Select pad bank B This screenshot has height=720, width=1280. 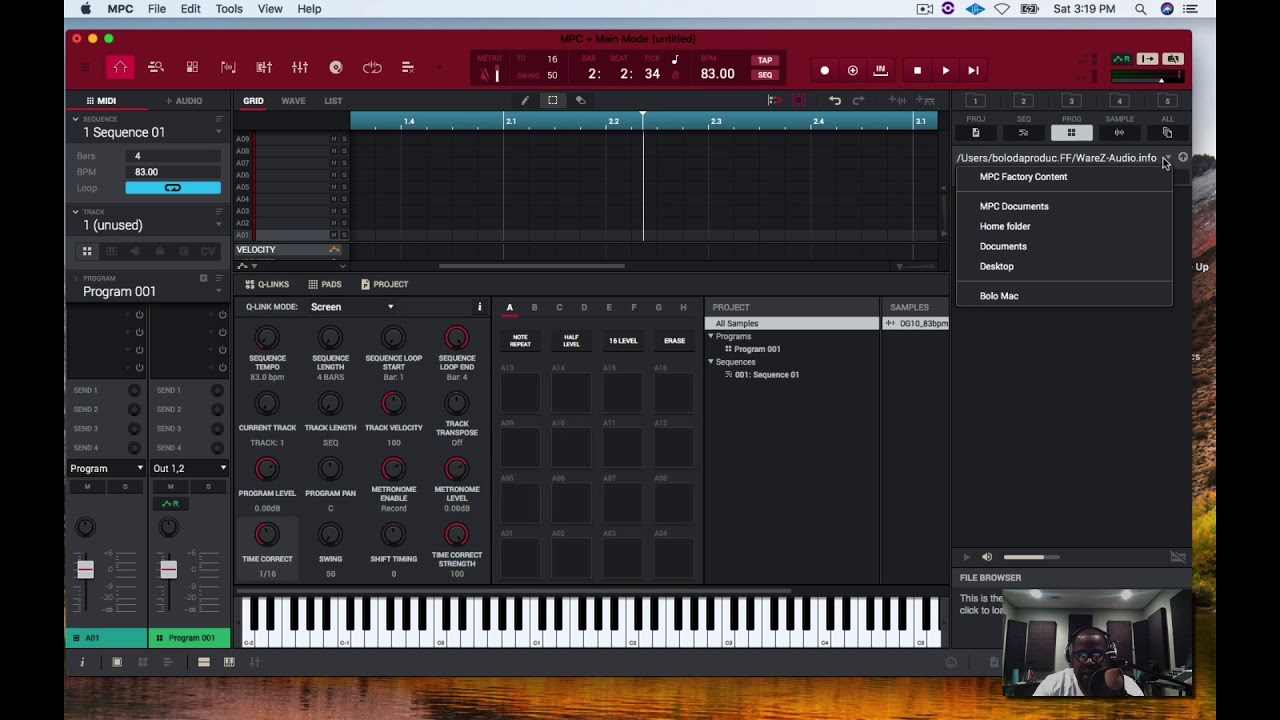pyautogui.click(x=534, y=307)
